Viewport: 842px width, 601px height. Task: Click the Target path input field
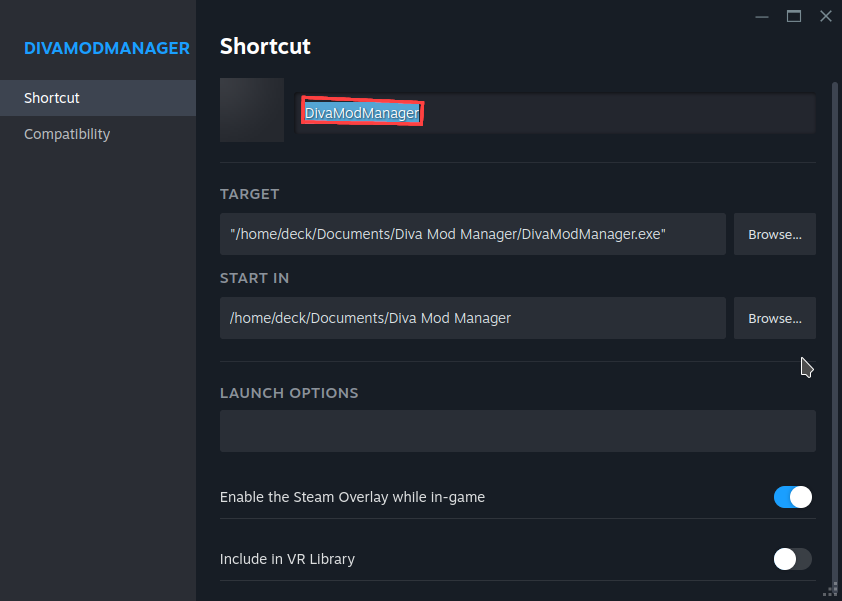[473, 234]
